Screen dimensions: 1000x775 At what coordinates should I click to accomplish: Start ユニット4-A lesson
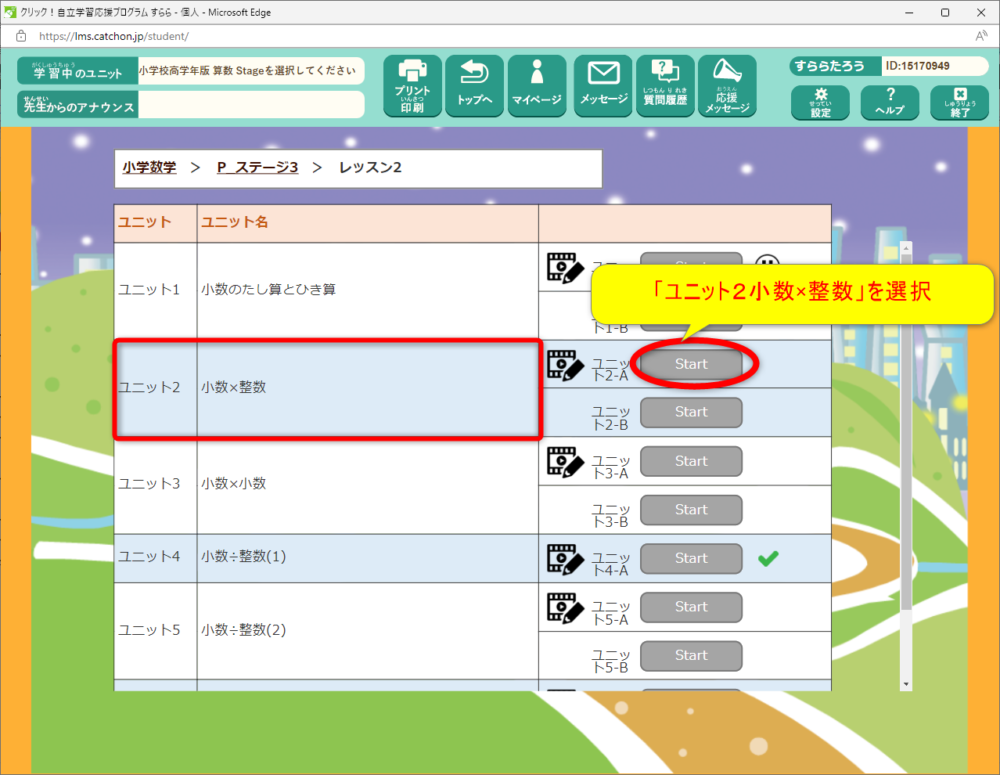(x=691, y=559)
